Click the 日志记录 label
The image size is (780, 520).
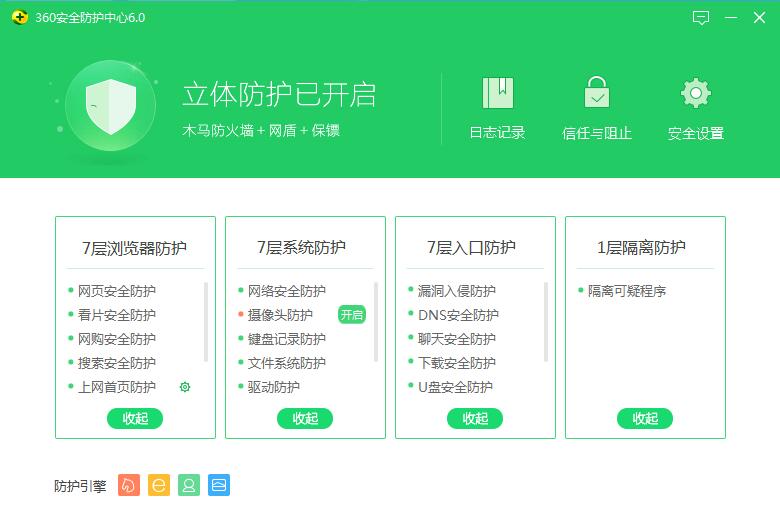pos(497,132)
